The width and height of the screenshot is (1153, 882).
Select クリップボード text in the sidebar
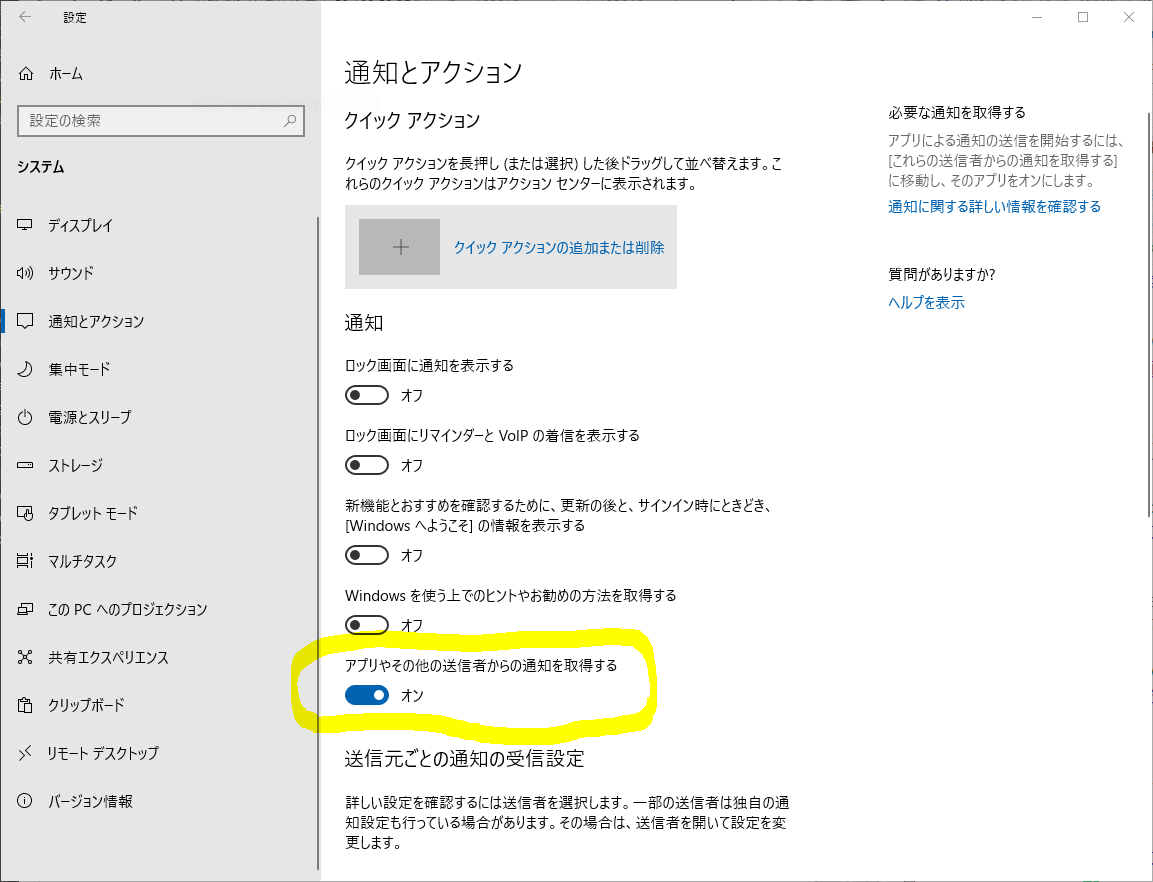(x=87, y=705)
